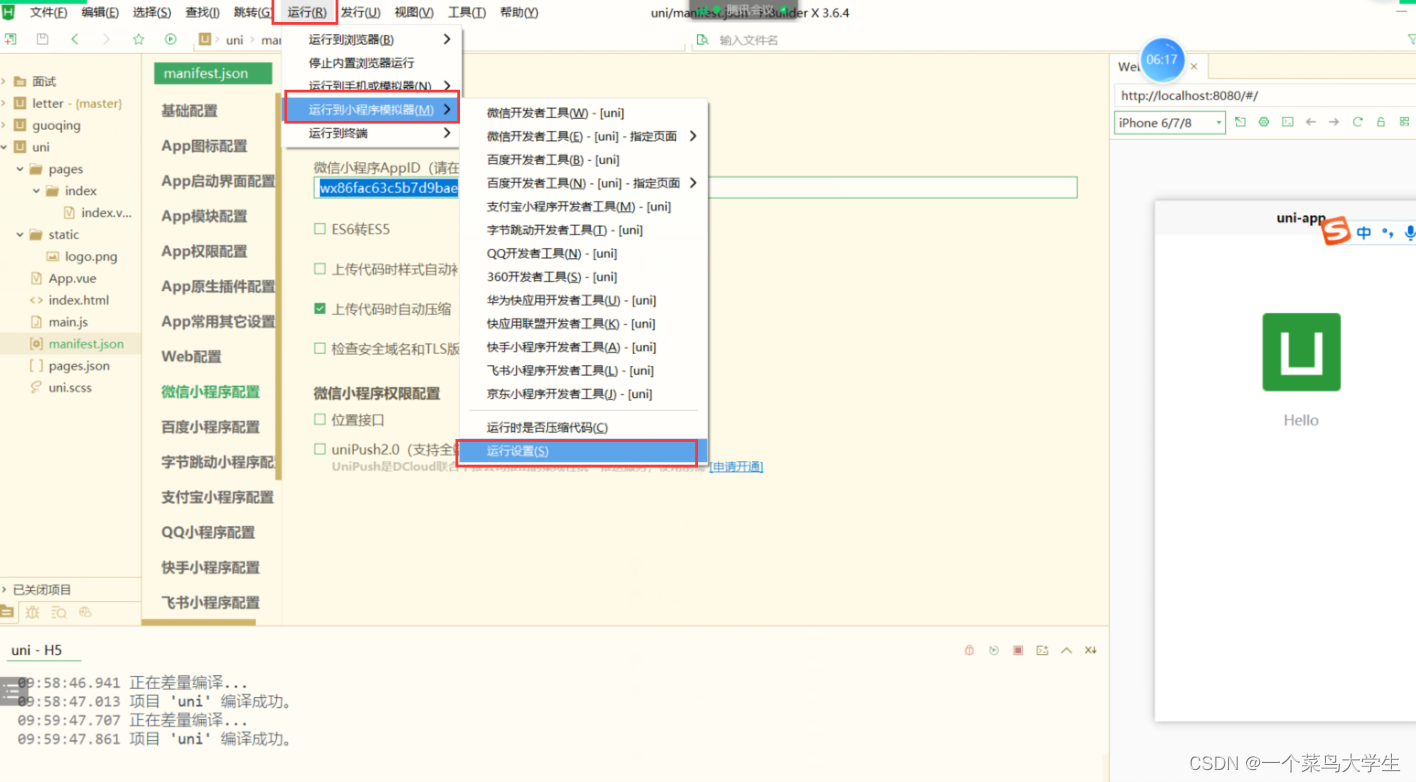Open QQ小程序配置 settings section
Viewport: 1416px width, 782px height.
pos(208,532)
